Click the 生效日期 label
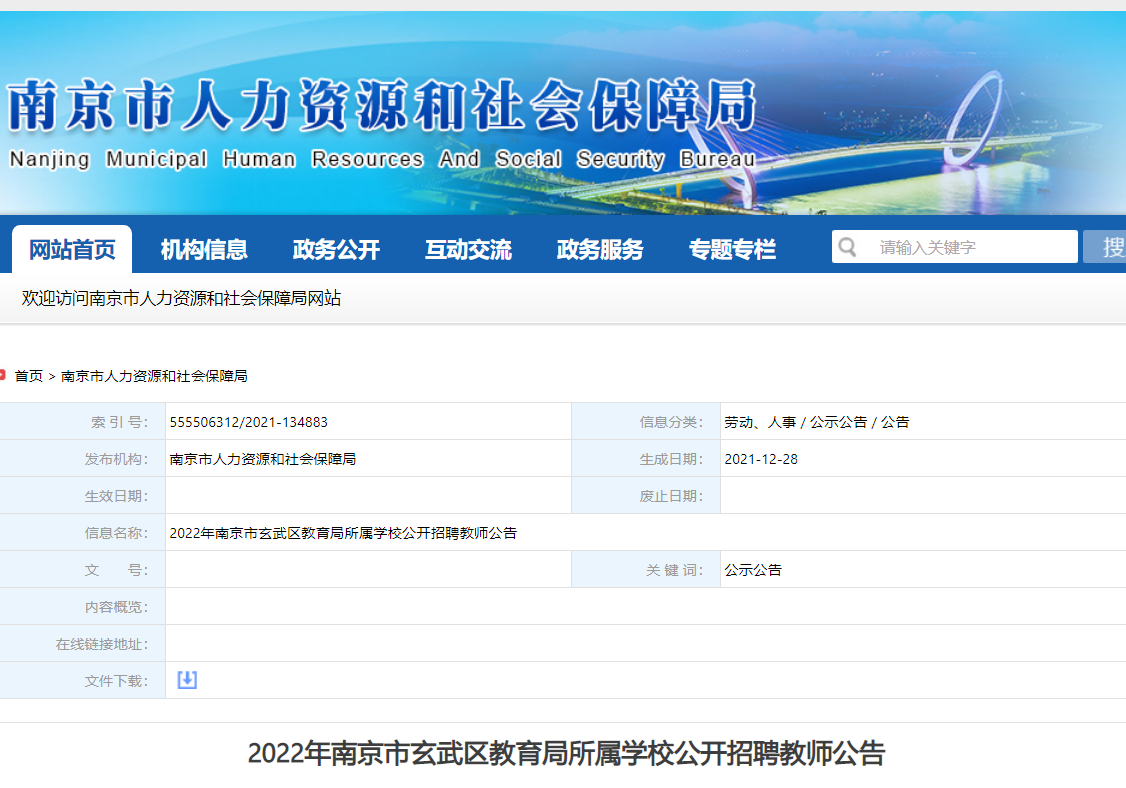 pos(116,496)
